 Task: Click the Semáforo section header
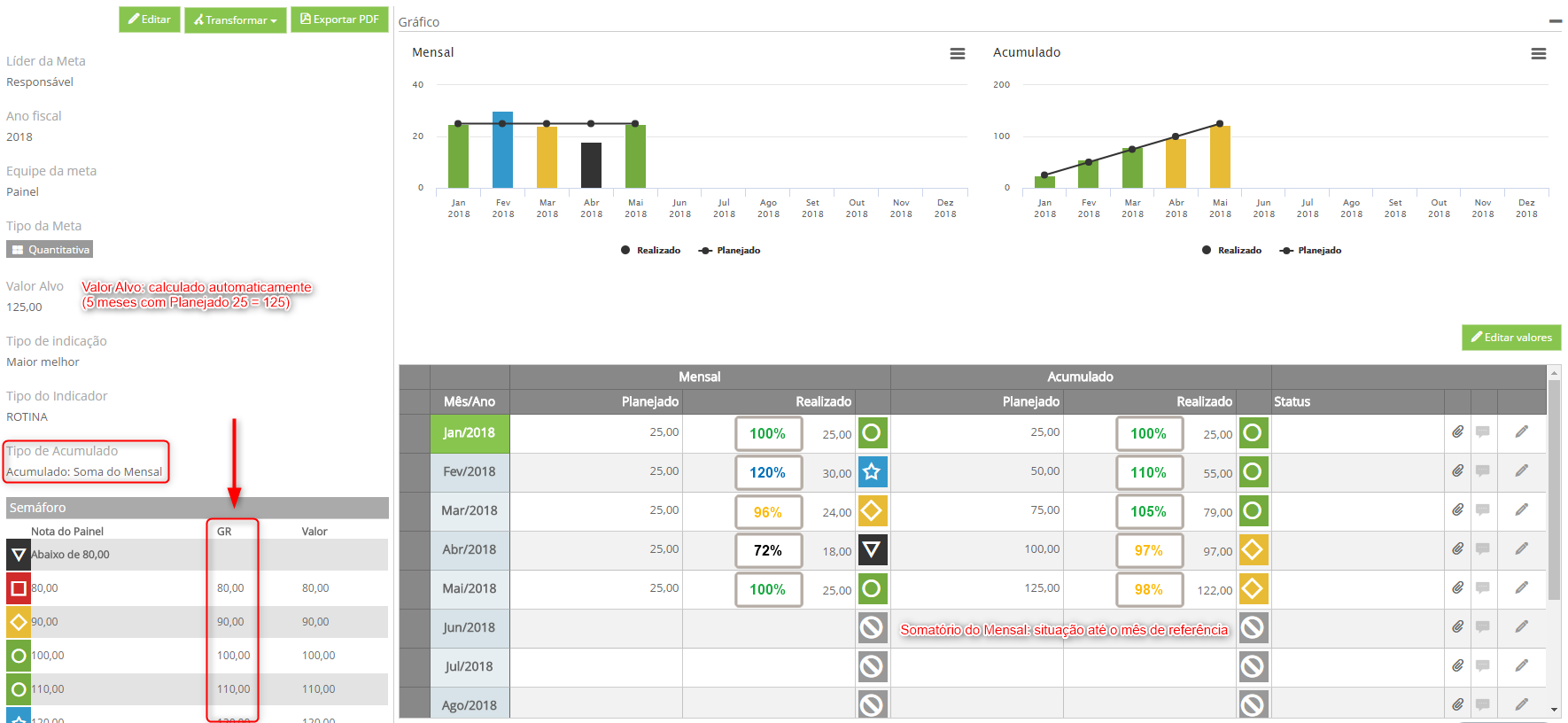click(197, 508)
